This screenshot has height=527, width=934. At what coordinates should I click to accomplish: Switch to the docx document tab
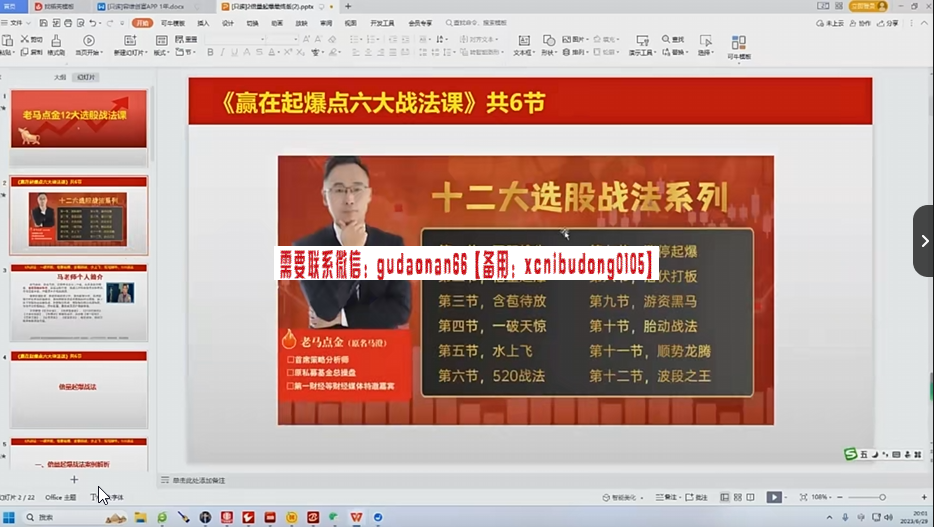click(146, 7)
